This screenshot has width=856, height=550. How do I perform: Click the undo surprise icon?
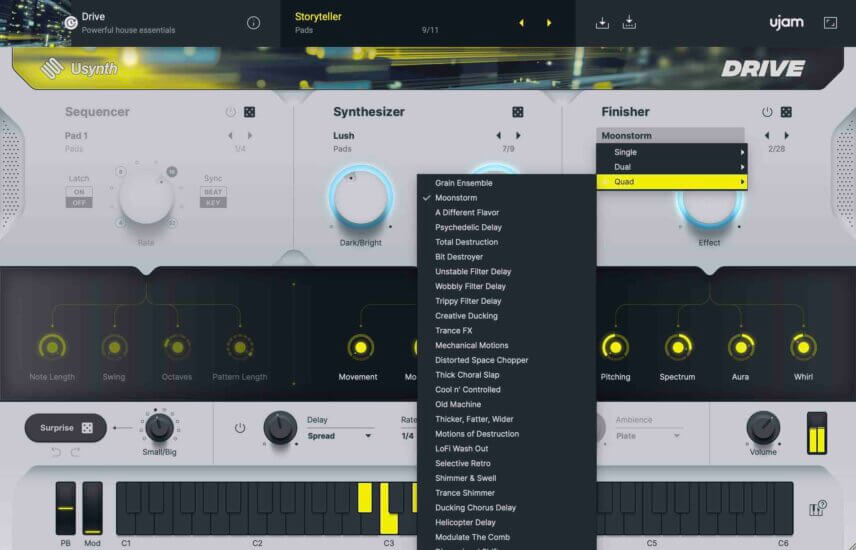[x=56, y=452]
